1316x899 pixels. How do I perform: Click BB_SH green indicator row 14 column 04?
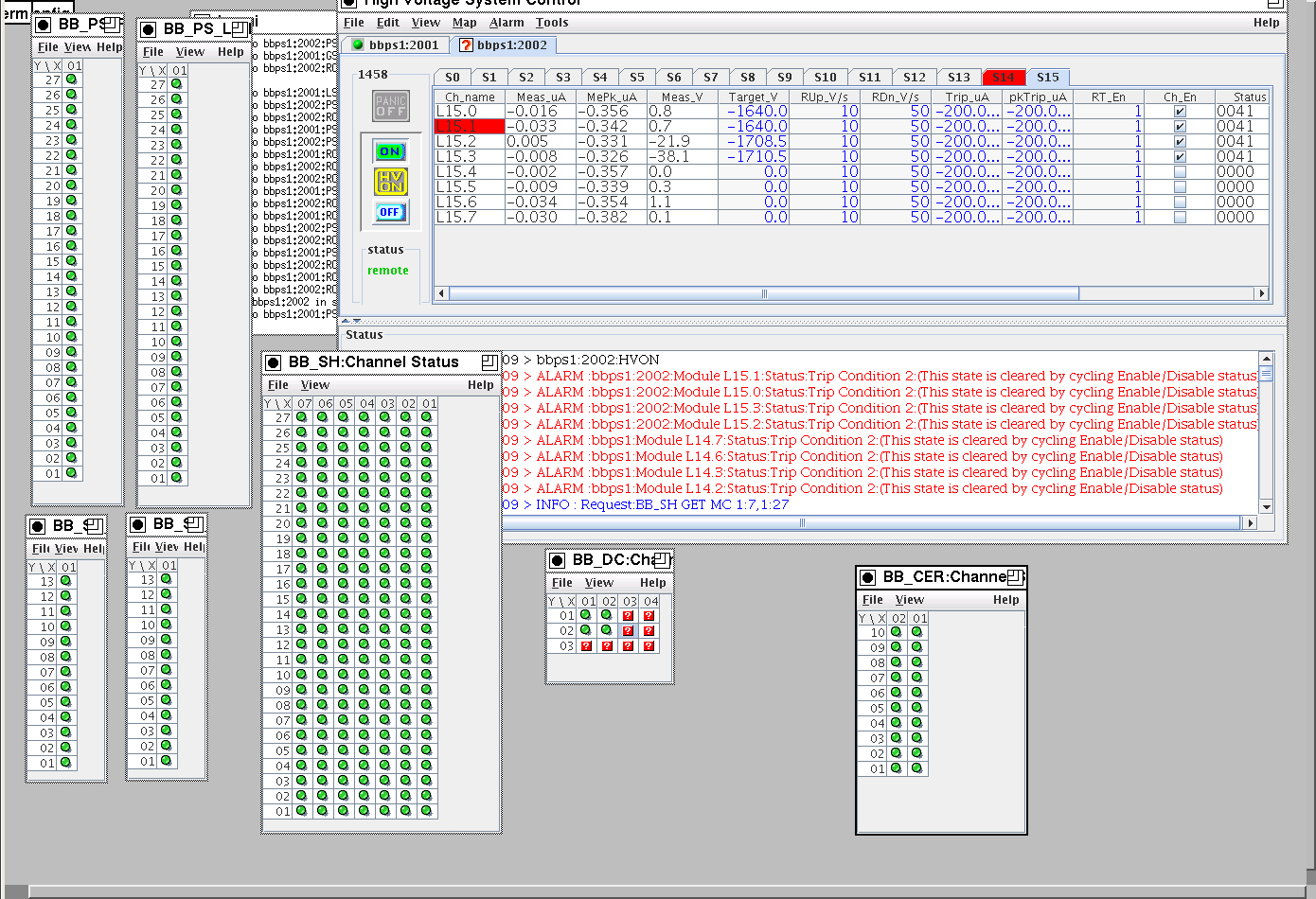coord(365,614)
